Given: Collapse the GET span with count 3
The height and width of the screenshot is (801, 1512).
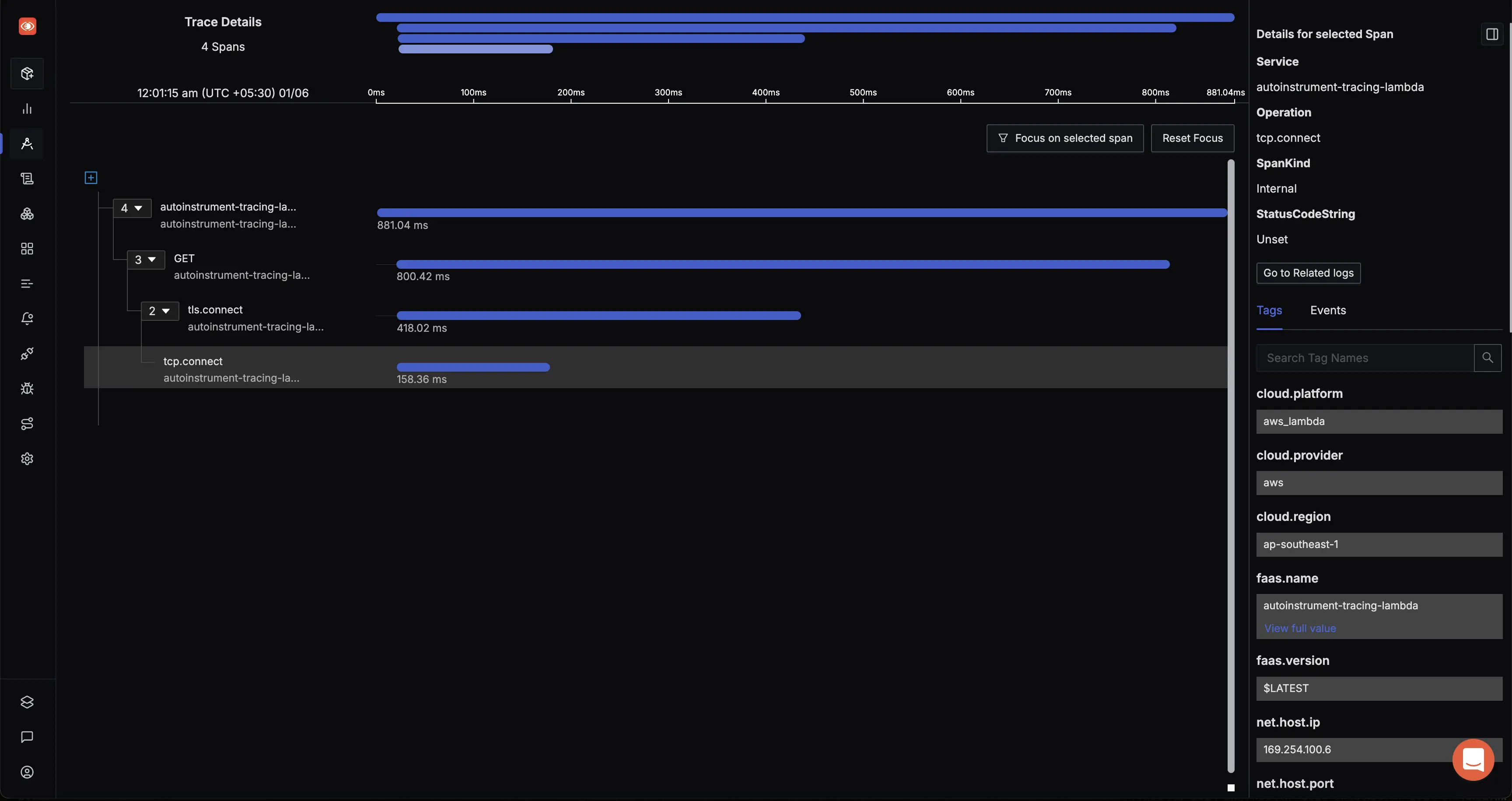Looking at the screenshot, I should (146, 260).
